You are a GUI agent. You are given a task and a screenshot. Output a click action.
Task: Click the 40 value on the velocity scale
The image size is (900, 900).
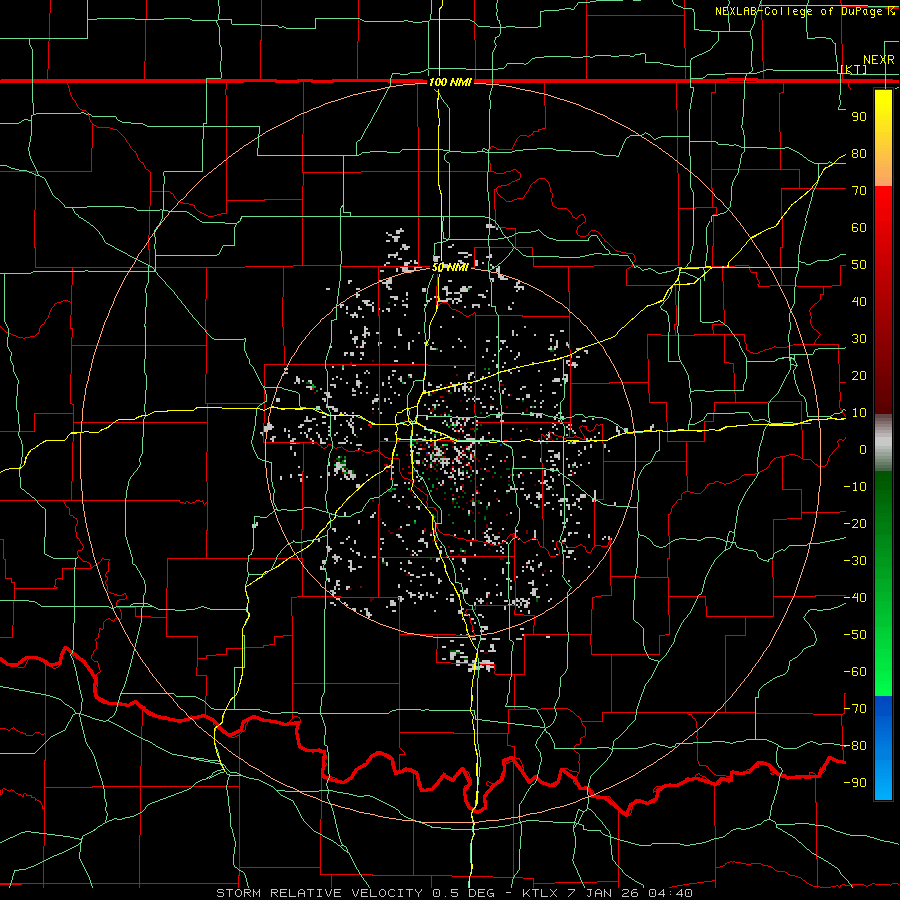click(859, 302)
